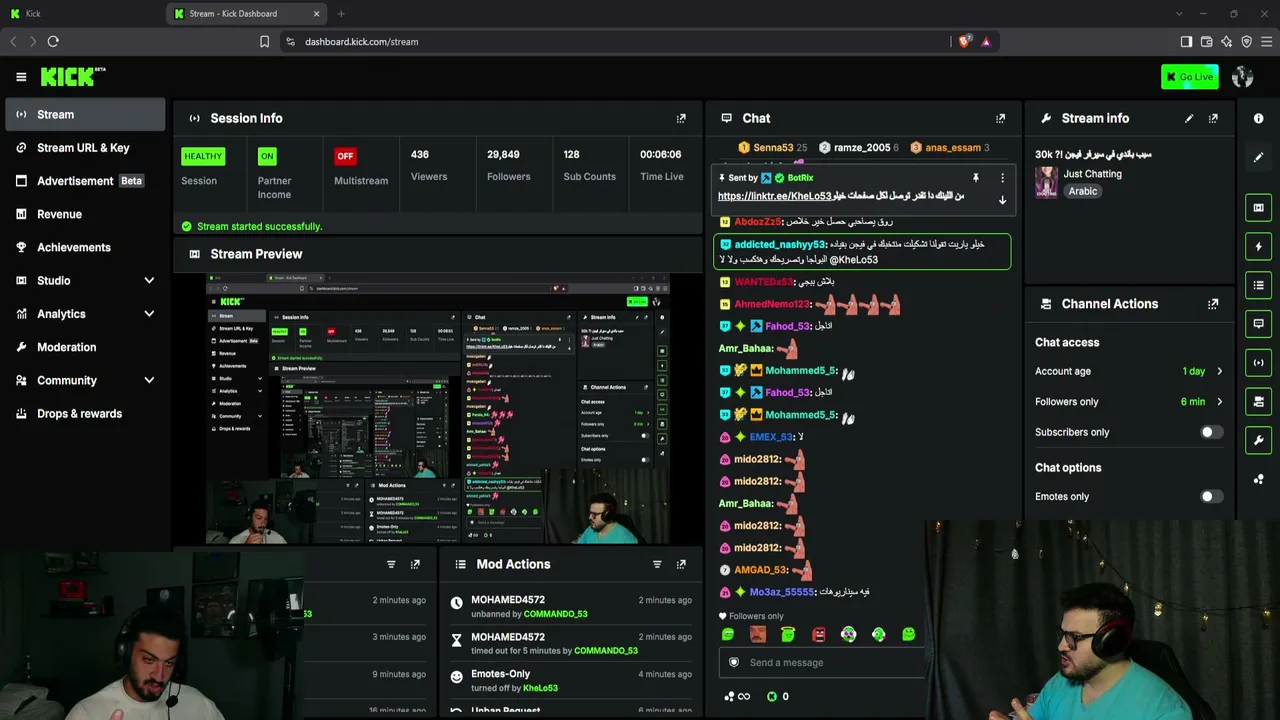Toggle the wrench widget icon in the right rail
1280x720 pixels.
[x=1258, y=440]
